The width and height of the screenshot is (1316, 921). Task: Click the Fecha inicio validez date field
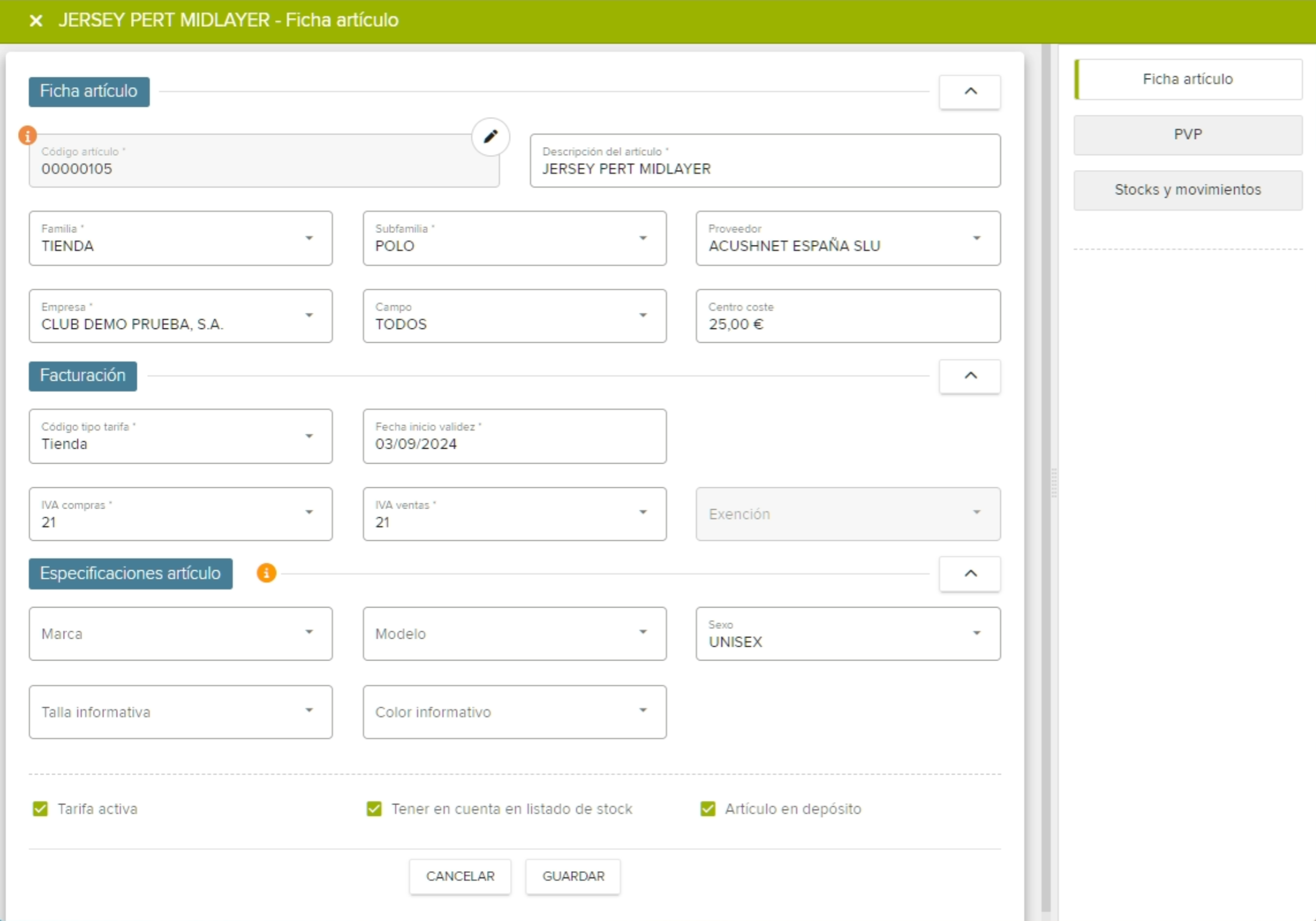point(514,436)
